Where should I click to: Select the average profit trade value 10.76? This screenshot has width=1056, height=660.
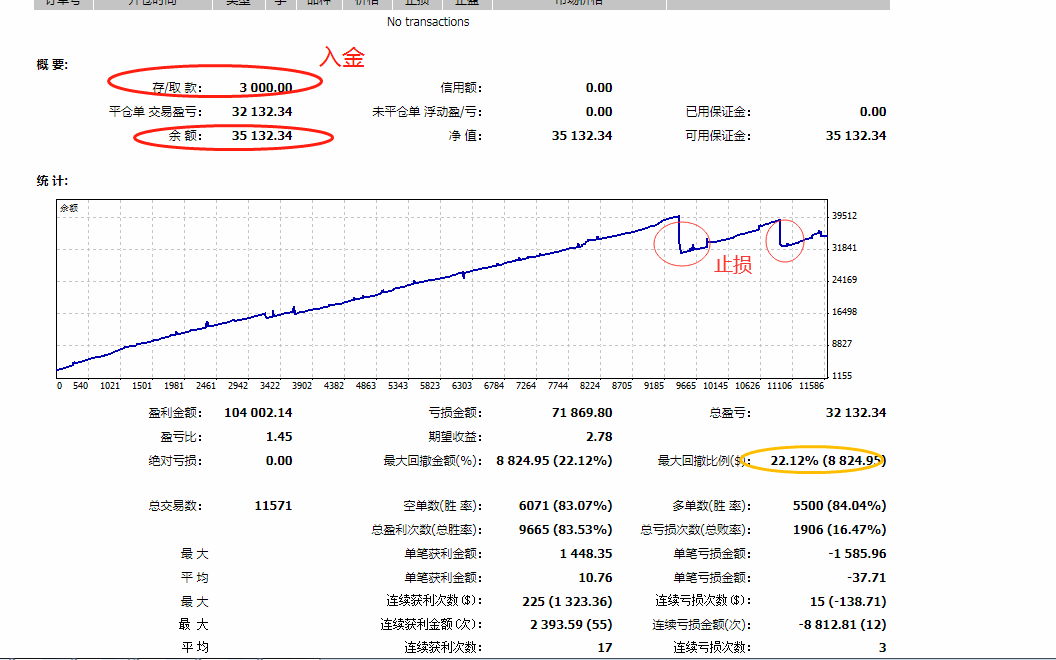(595, 578)
